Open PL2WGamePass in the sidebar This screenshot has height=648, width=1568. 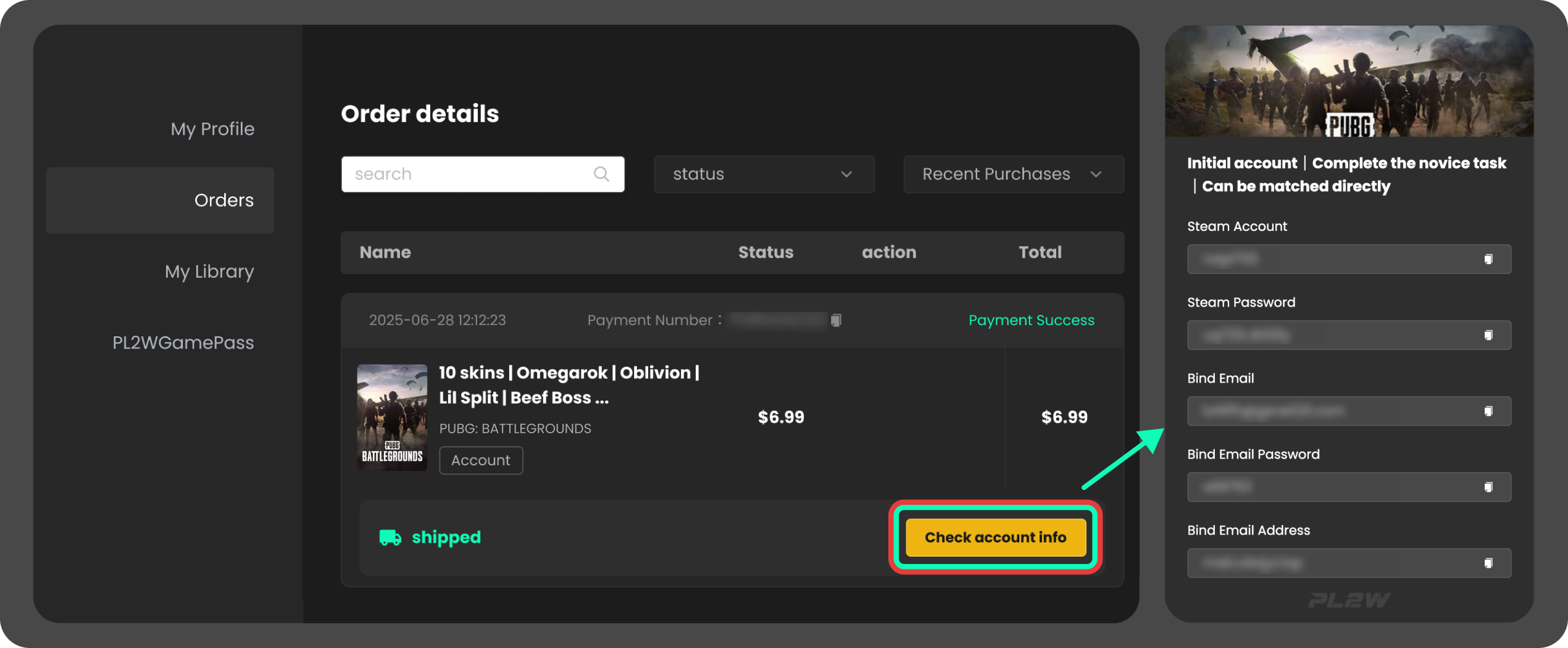click(x=183, y=343)
